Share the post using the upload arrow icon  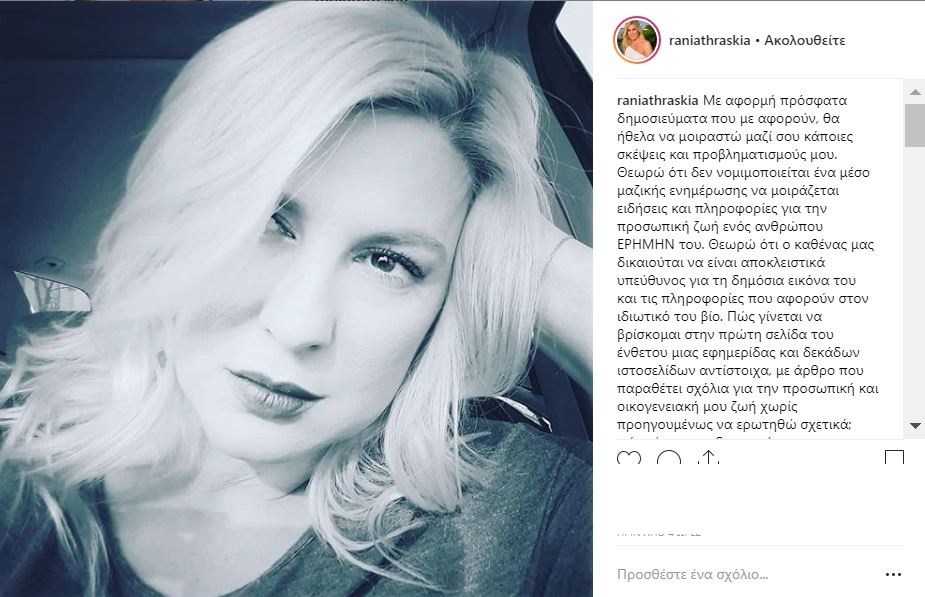(707, 457)
